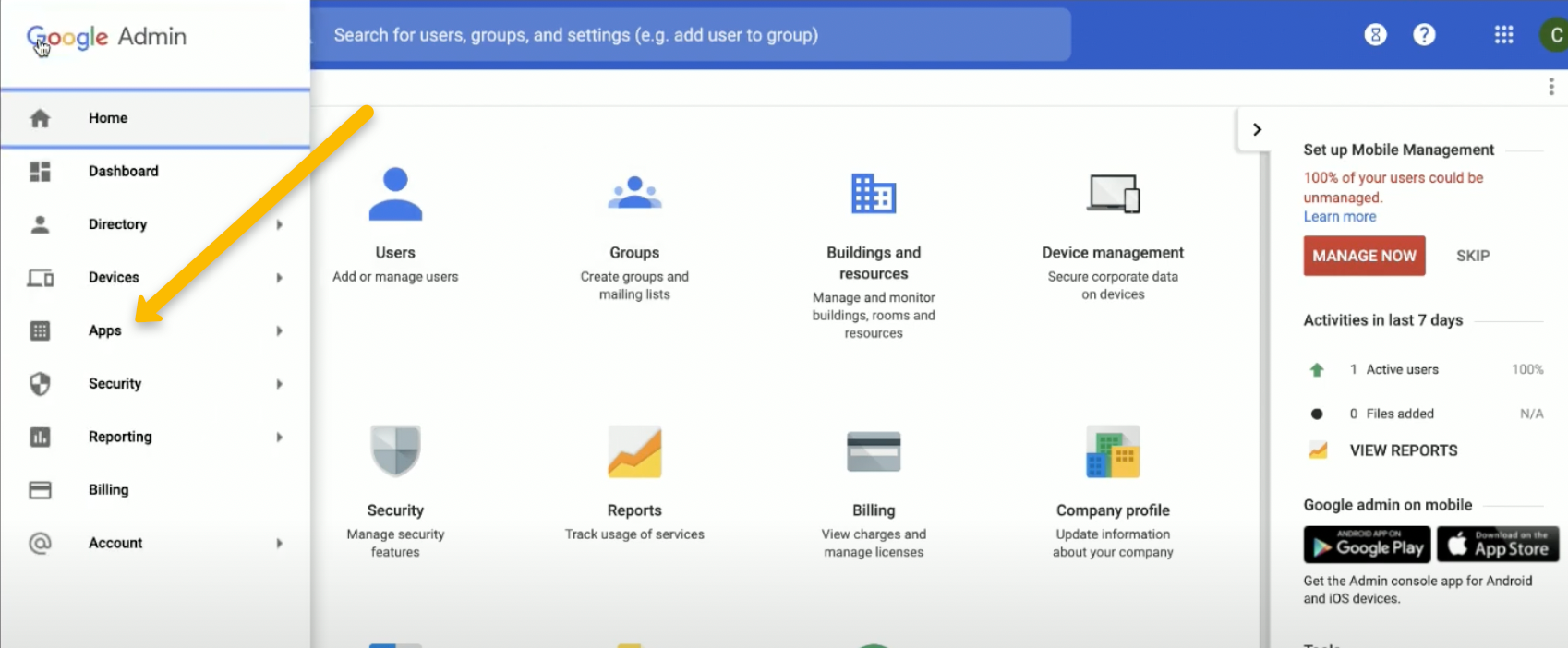The width and height of the screenshot is (1568, 648).
Task: Click the View Reports chart icon
Action: pyautogui.click(x=1318, y=450)
